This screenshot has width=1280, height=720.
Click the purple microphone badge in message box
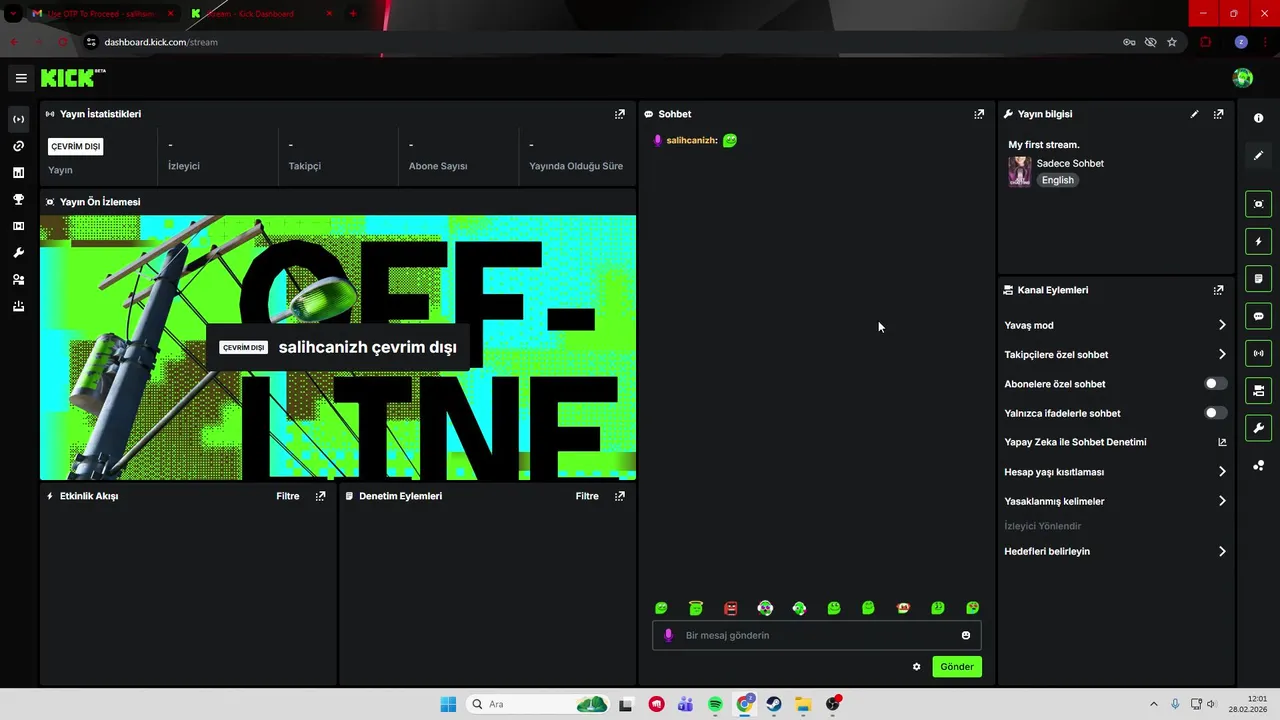click(x=669, y=635)
